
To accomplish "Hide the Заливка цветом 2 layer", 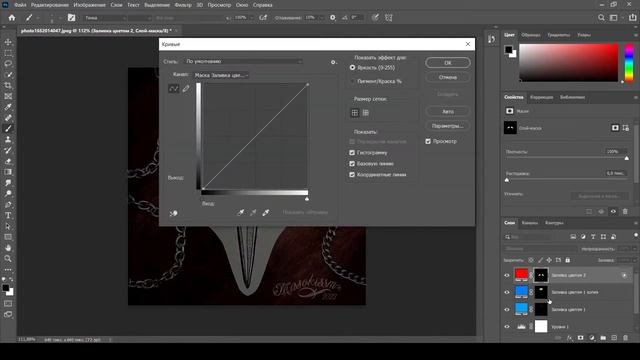I will pos(507,275).
